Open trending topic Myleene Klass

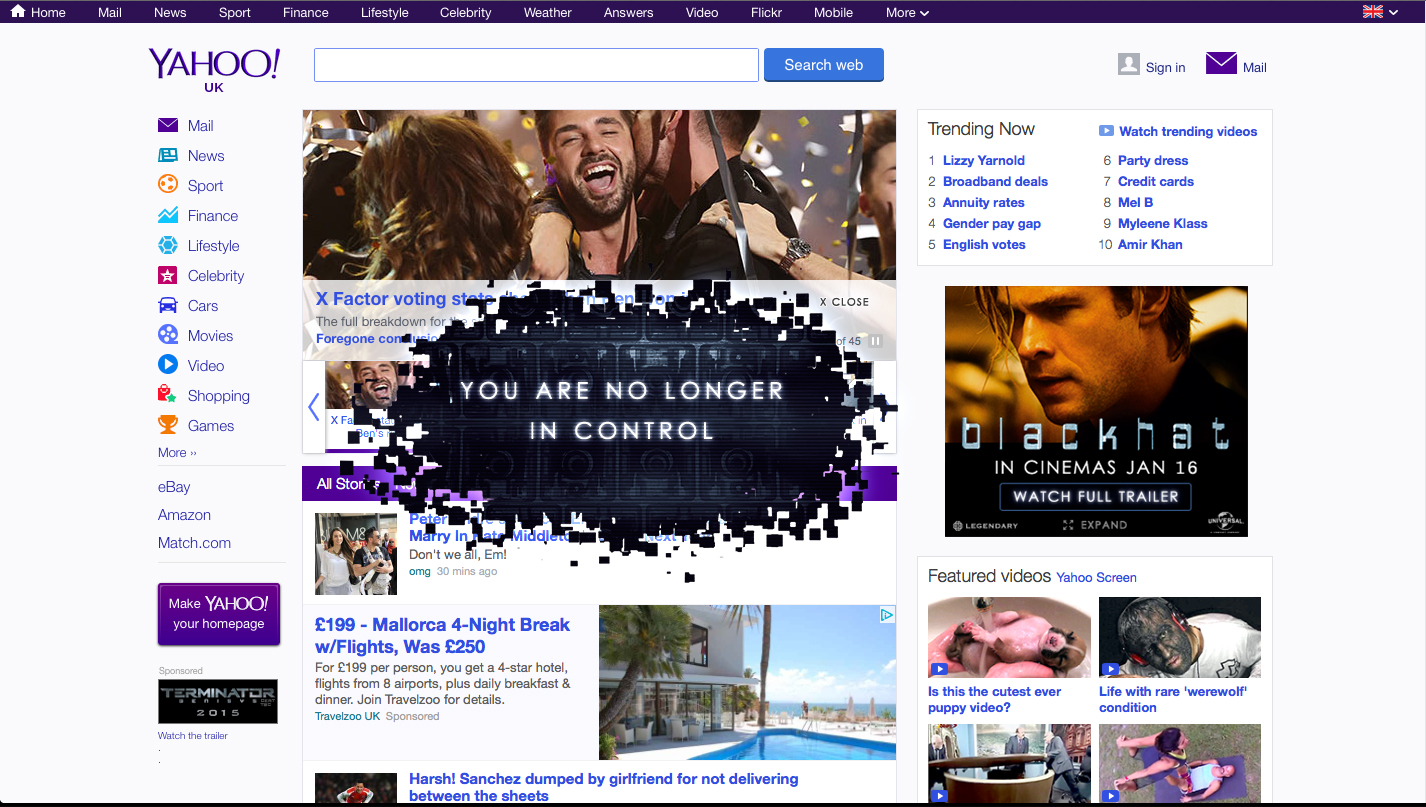[1163, 223]
